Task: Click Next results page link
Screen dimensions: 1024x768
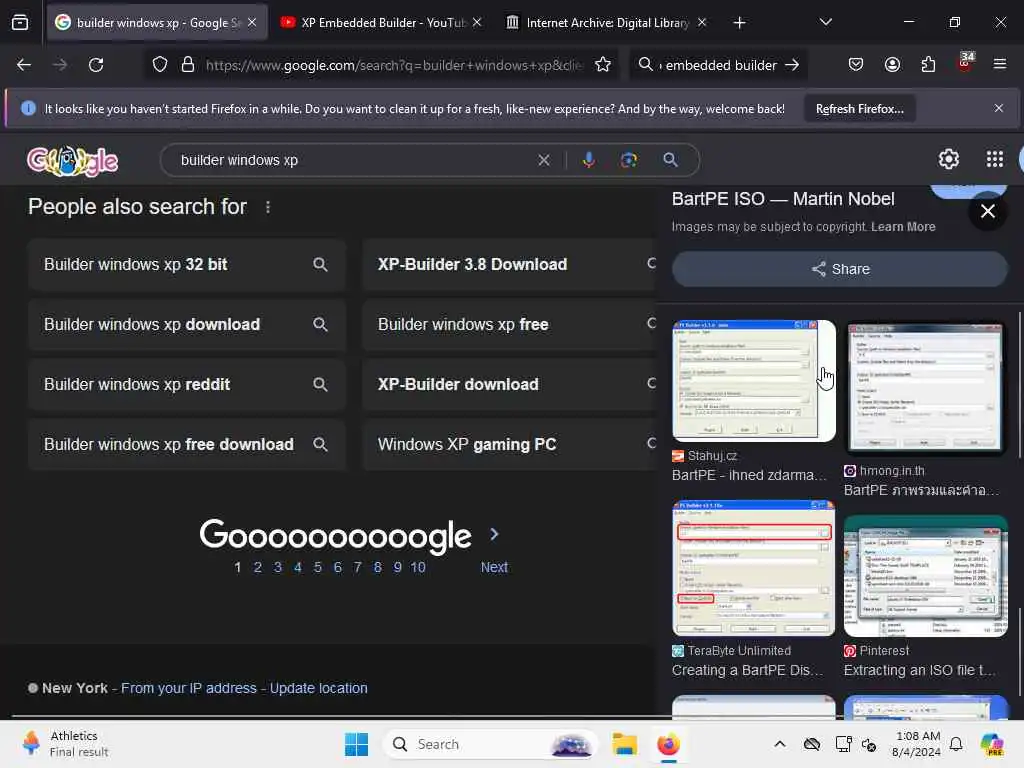Action: (494, 567)
